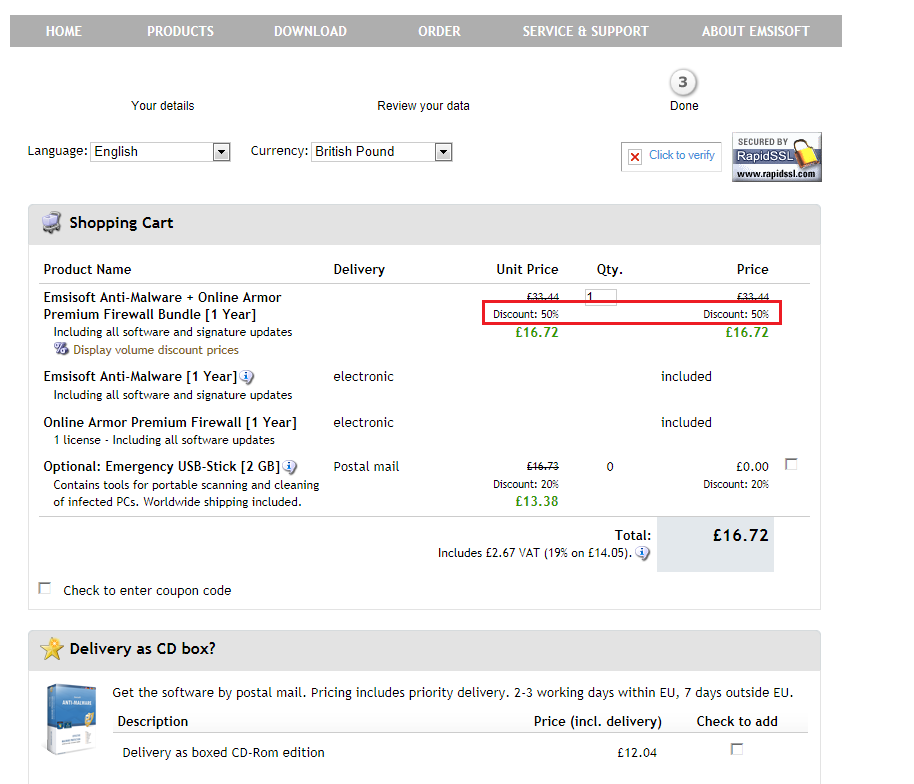Image resolution: width=914 pixels, height=784 pixels.
Task: Click the Anti-Malware box product image
Action: coord(72,718)
